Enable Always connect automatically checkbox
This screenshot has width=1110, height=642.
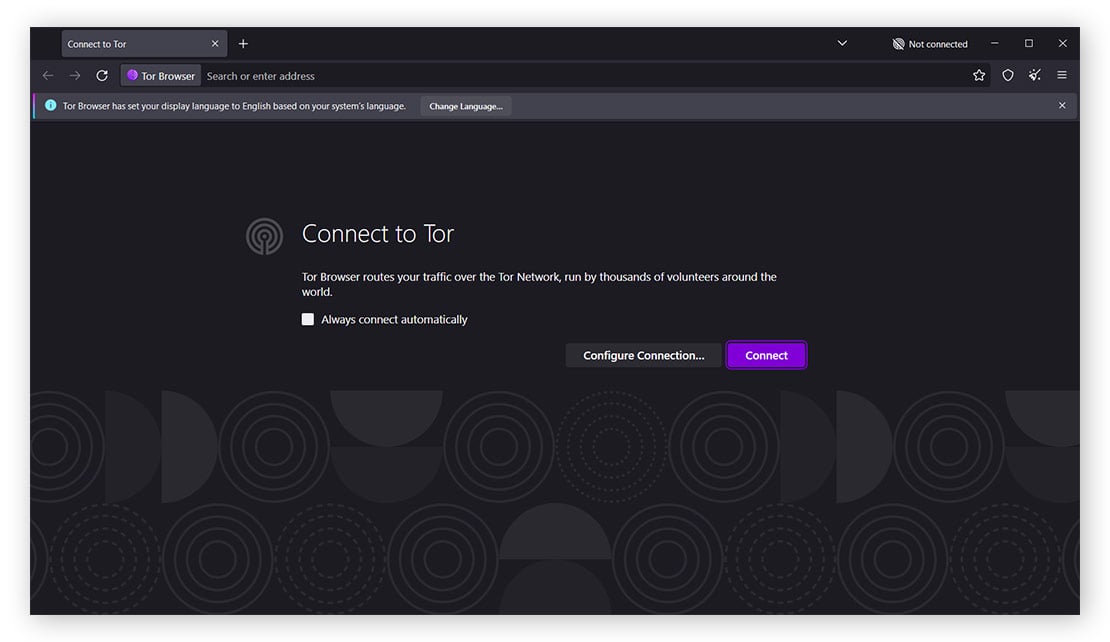[308, 320]
